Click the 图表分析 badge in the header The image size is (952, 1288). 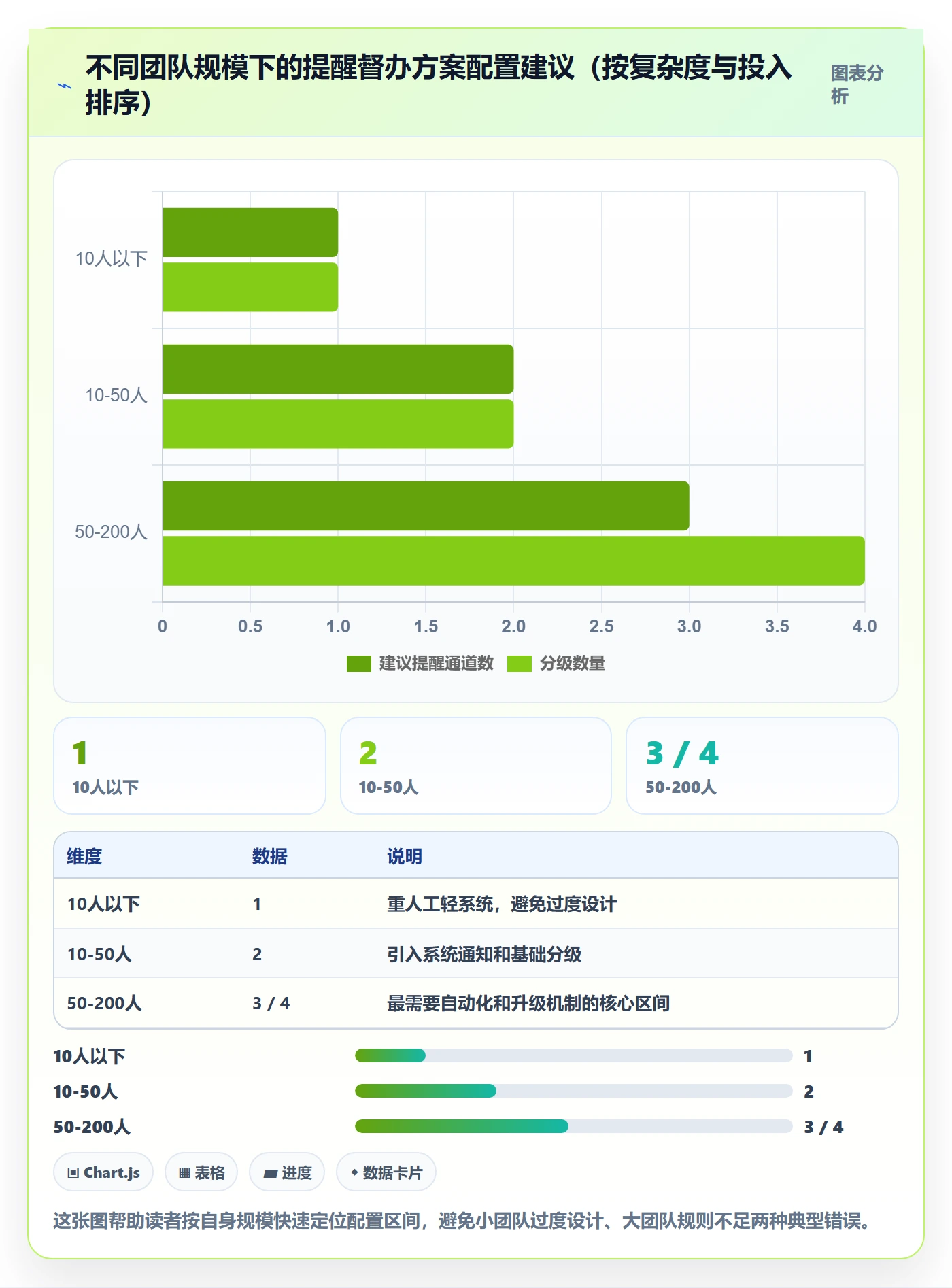pyautogui.click(x=857, y=84)
